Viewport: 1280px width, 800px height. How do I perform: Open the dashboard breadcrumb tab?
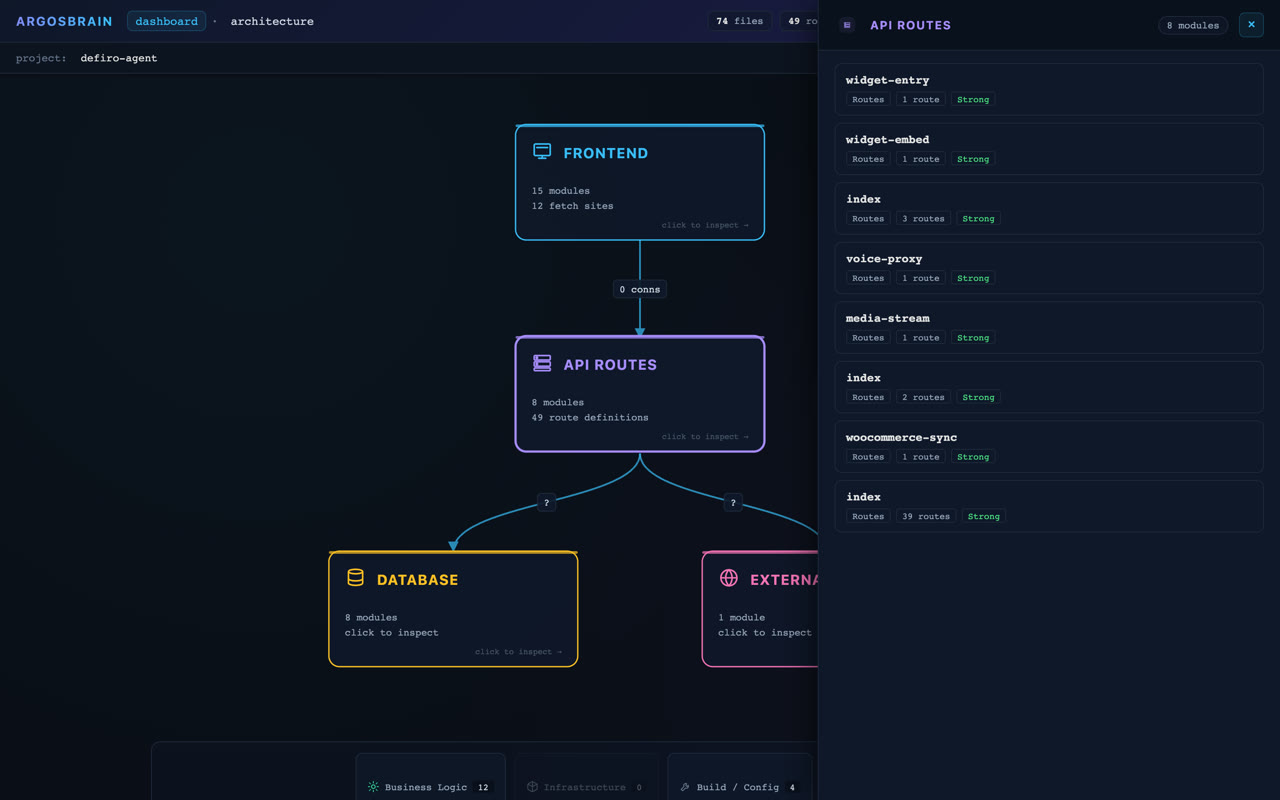(x=166, y=21)
